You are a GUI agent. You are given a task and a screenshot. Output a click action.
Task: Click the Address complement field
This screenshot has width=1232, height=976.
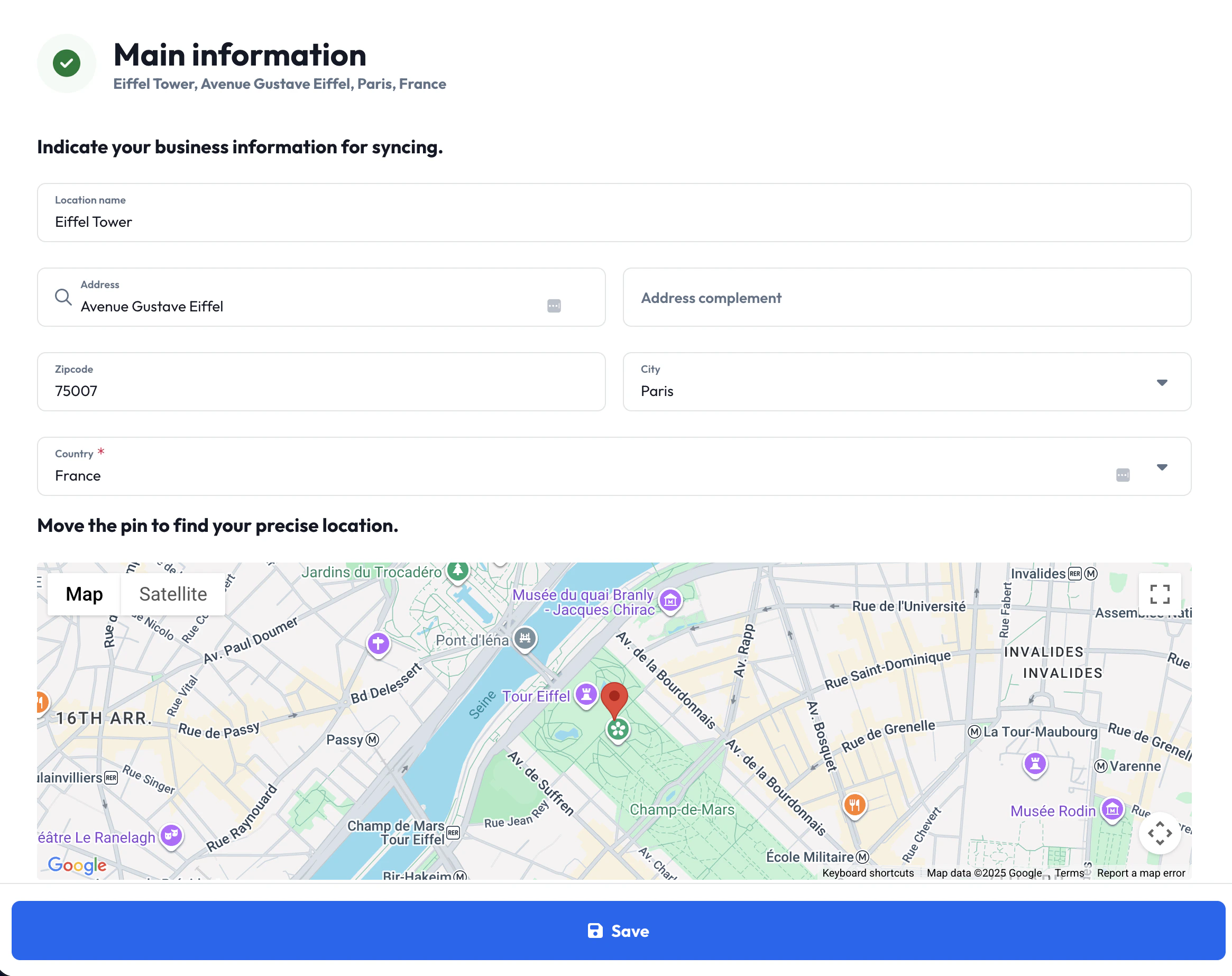coord(907,297)
